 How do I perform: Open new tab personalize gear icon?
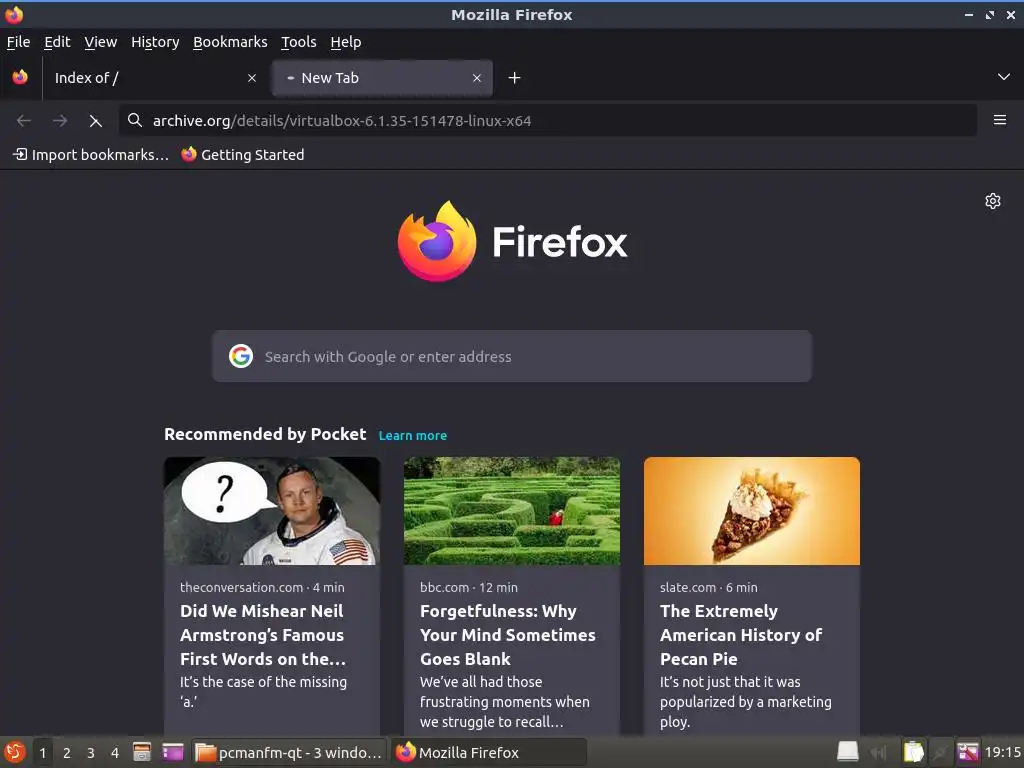(x=993, y=200)
